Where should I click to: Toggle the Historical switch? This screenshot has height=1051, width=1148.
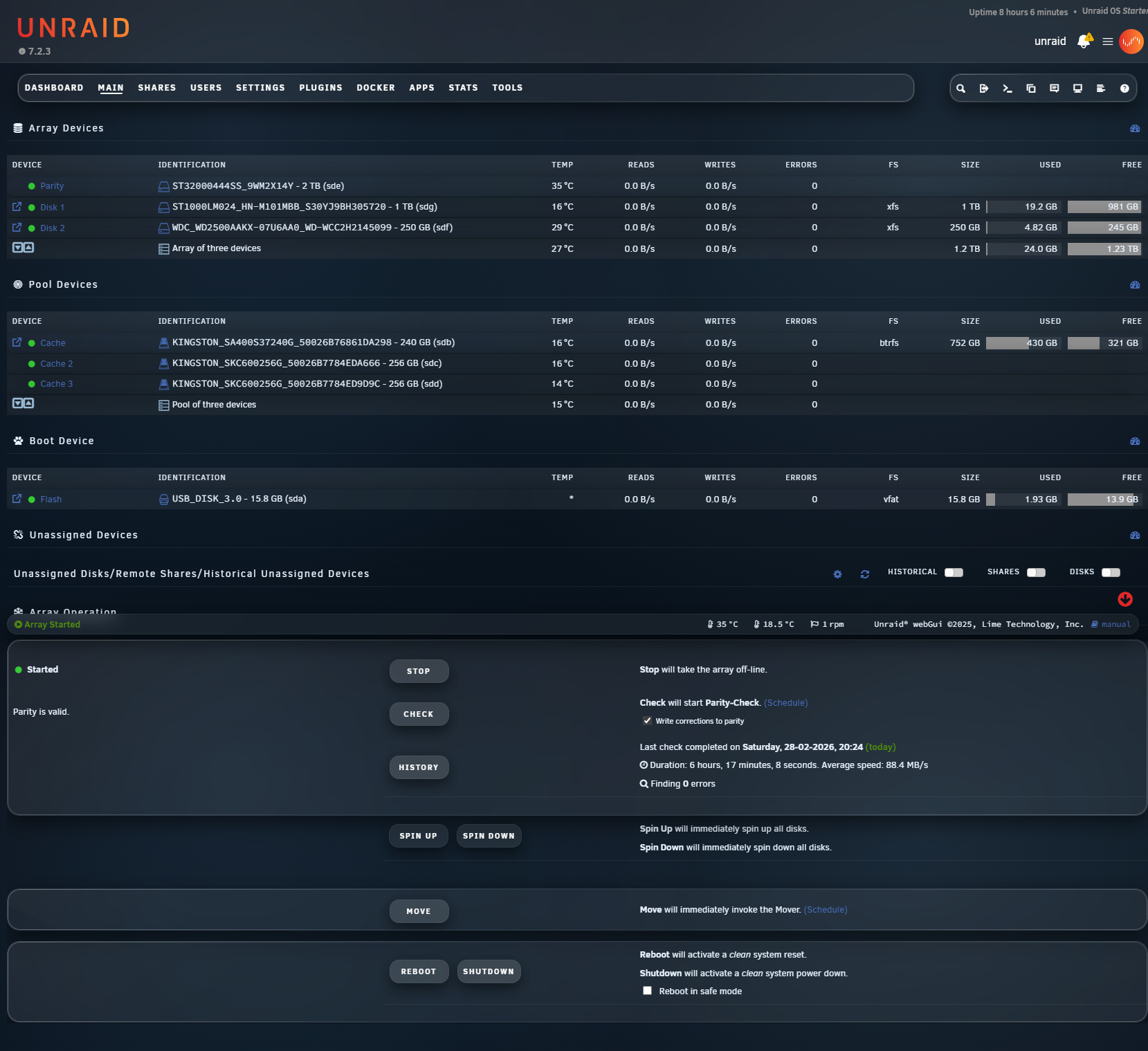[x=954, y=572]
